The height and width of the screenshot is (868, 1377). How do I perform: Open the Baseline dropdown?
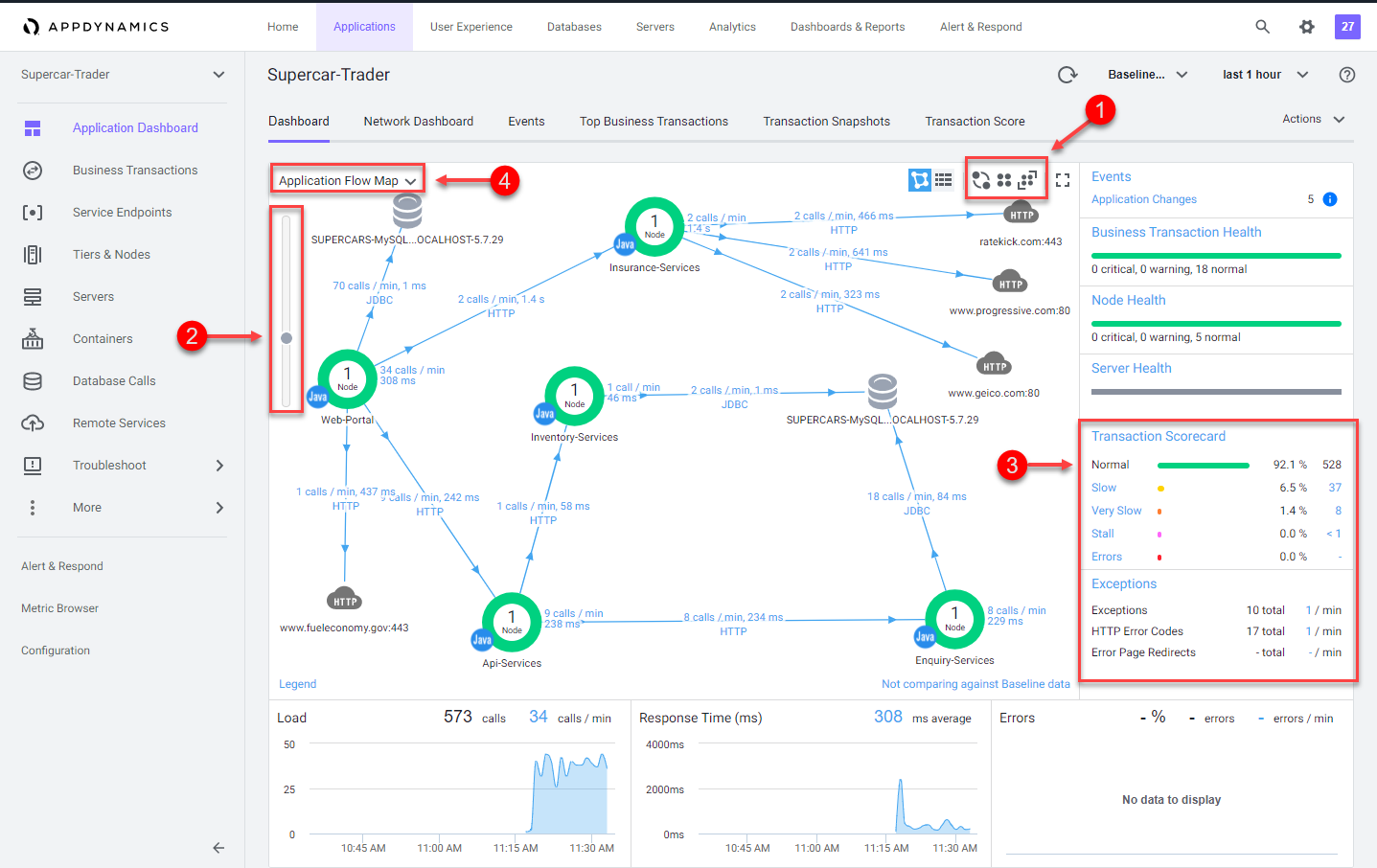1148,75
